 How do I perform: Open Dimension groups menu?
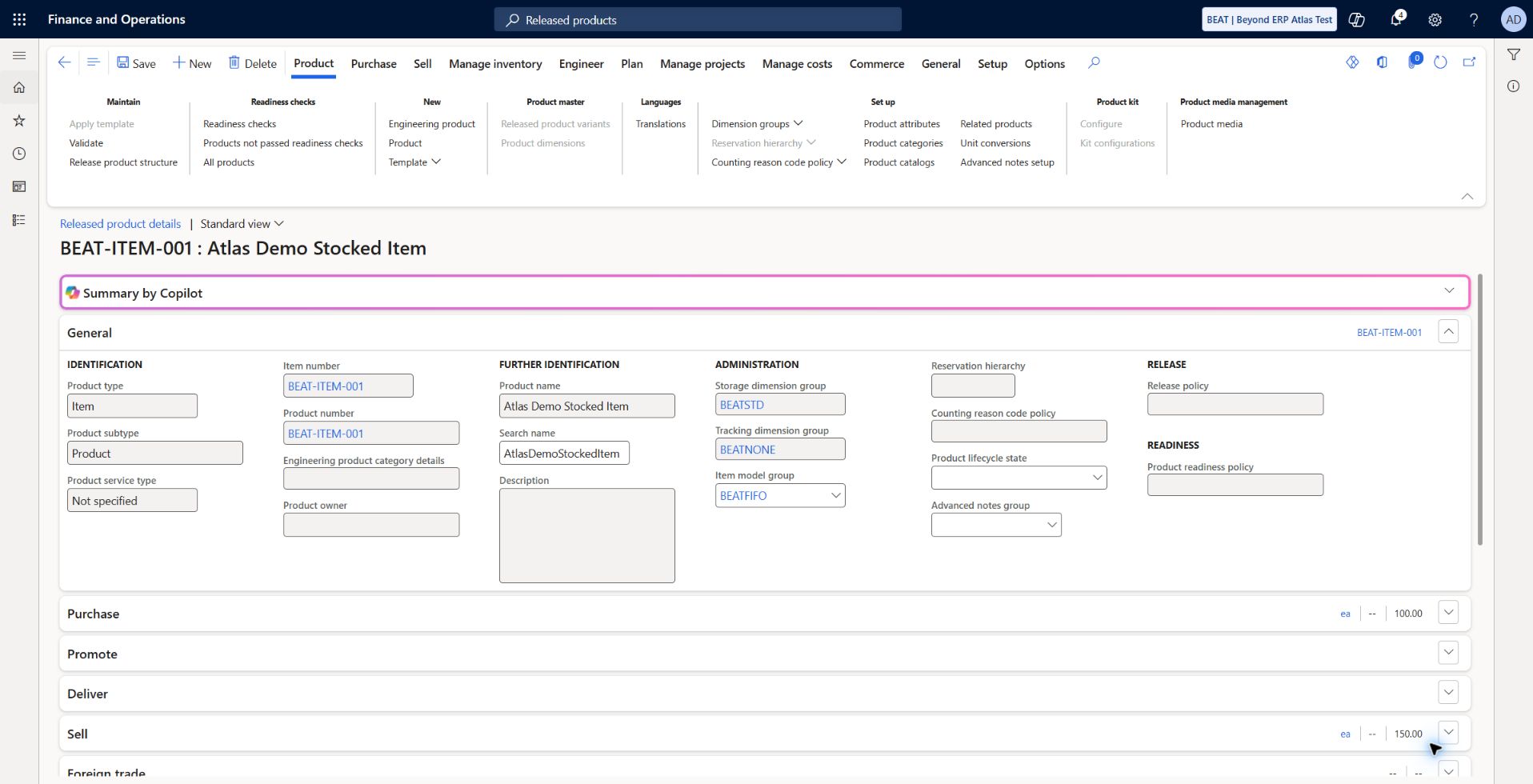point(757,124)
